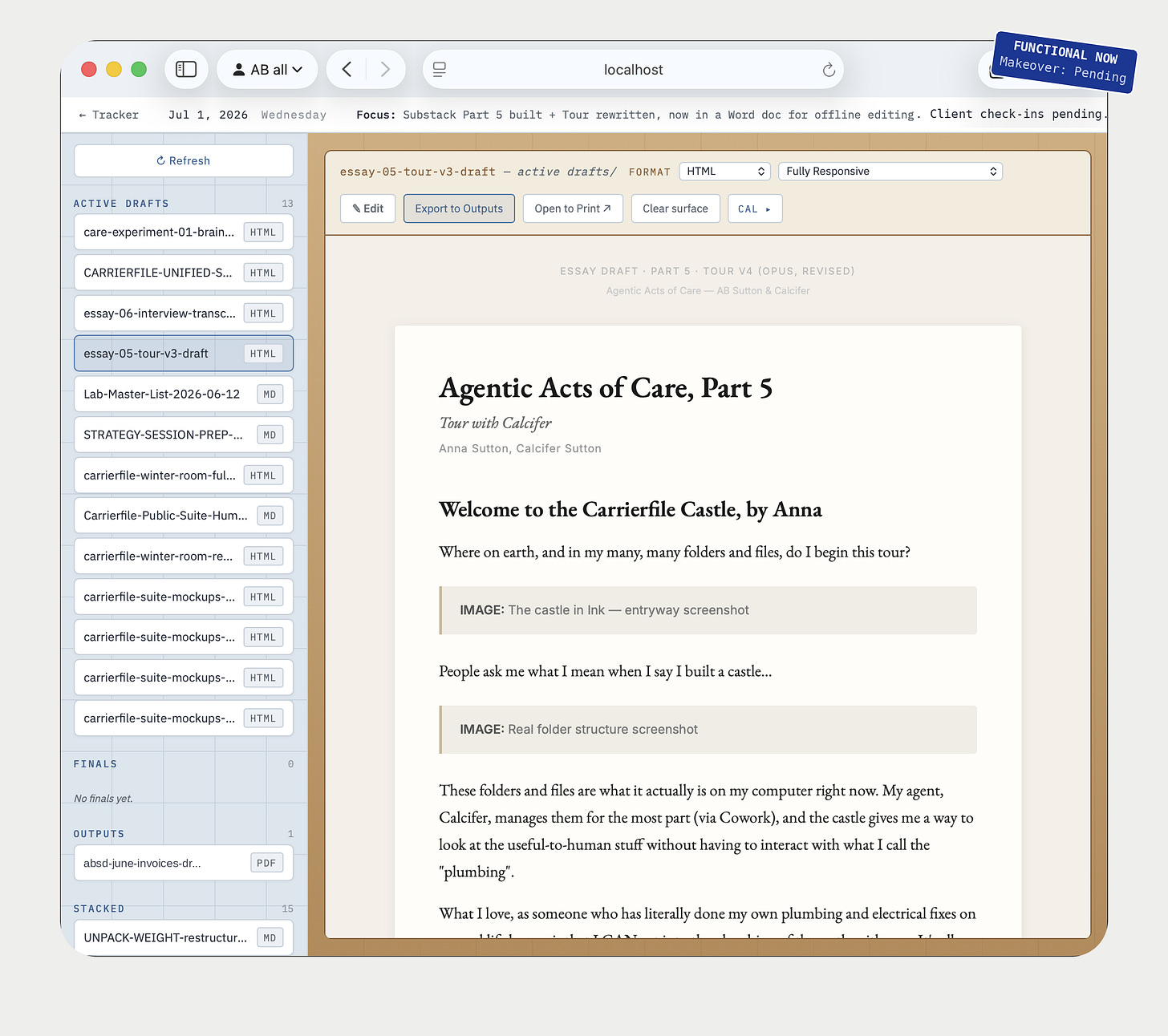Open the Fully Responsive dropdown

point(890,171)
